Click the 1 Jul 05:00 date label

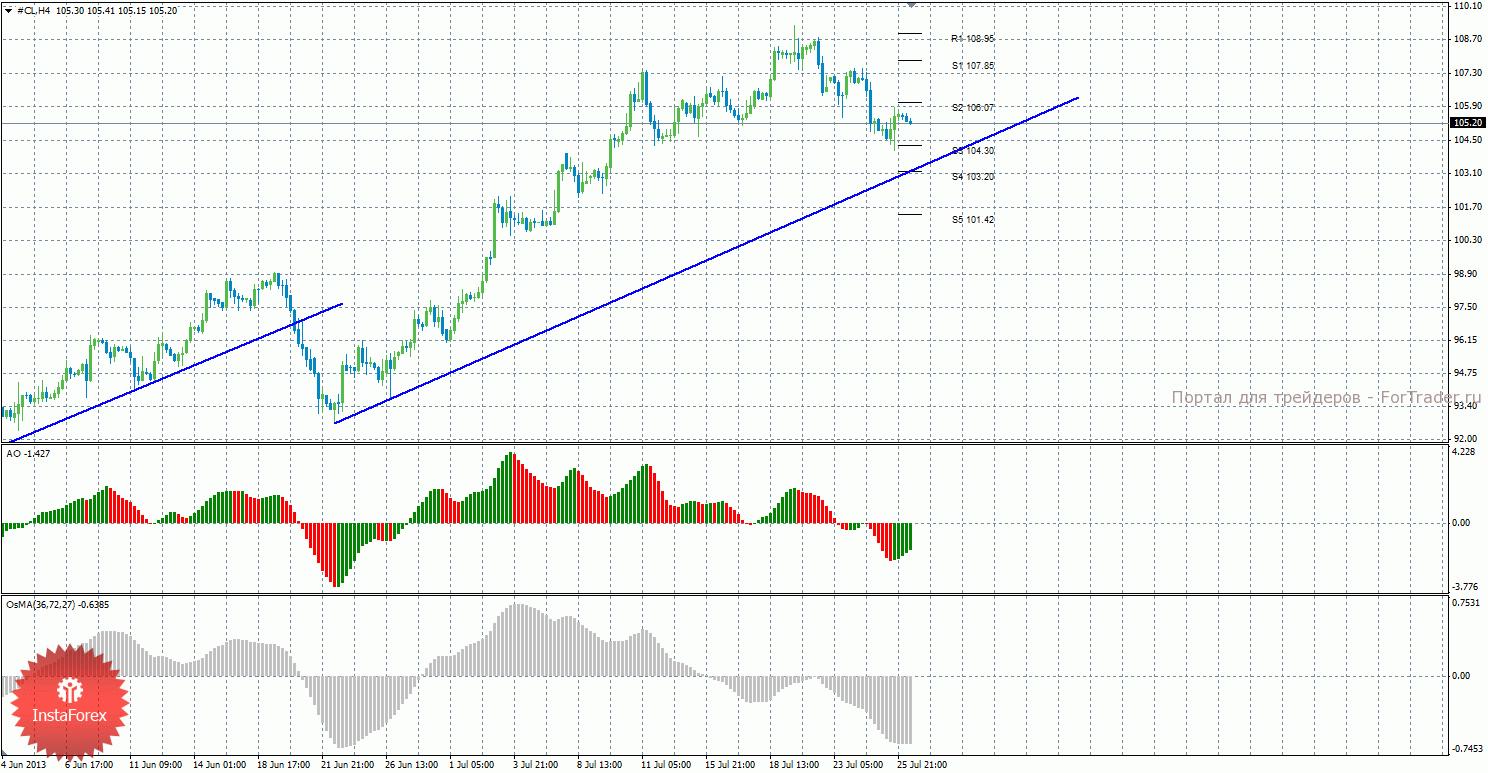(472, 765)
